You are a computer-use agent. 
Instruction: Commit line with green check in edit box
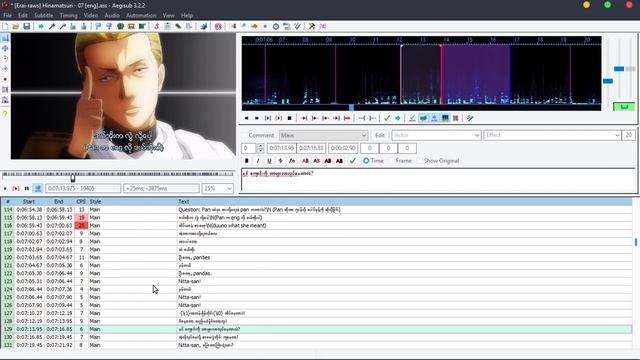pos(353,161)
